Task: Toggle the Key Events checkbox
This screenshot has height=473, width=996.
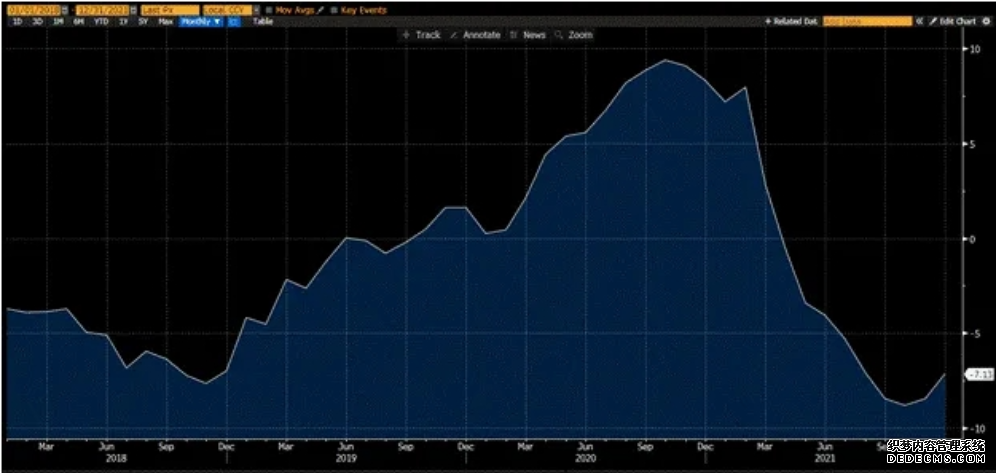Action: (334, 10)
